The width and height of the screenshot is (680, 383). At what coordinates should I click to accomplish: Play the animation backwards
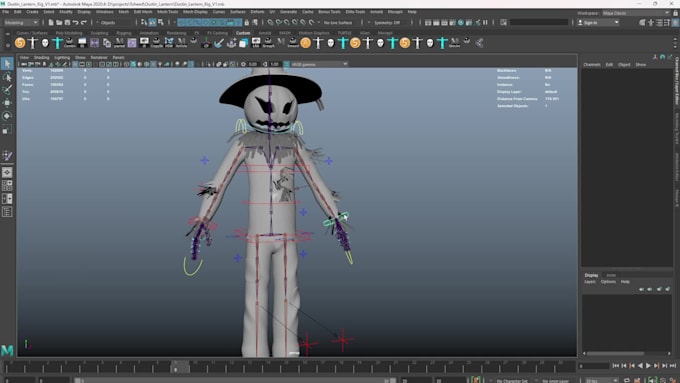[x=640, y=366]
